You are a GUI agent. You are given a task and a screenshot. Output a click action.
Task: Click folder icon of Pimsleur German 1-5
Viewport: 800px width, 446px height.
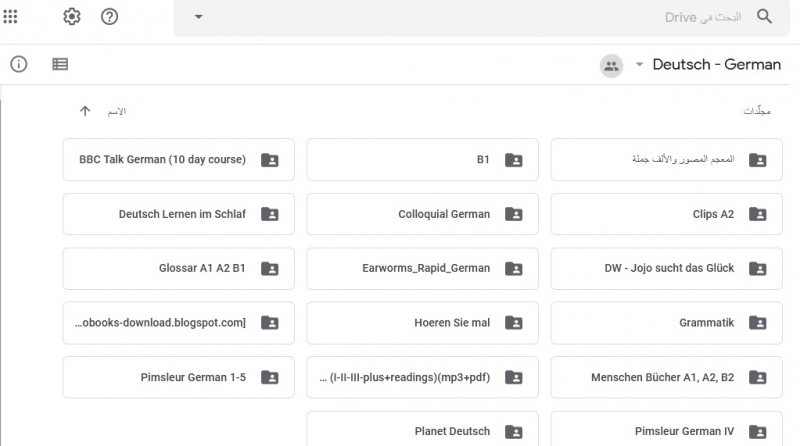pyautogui.click(x=269, y=377)
